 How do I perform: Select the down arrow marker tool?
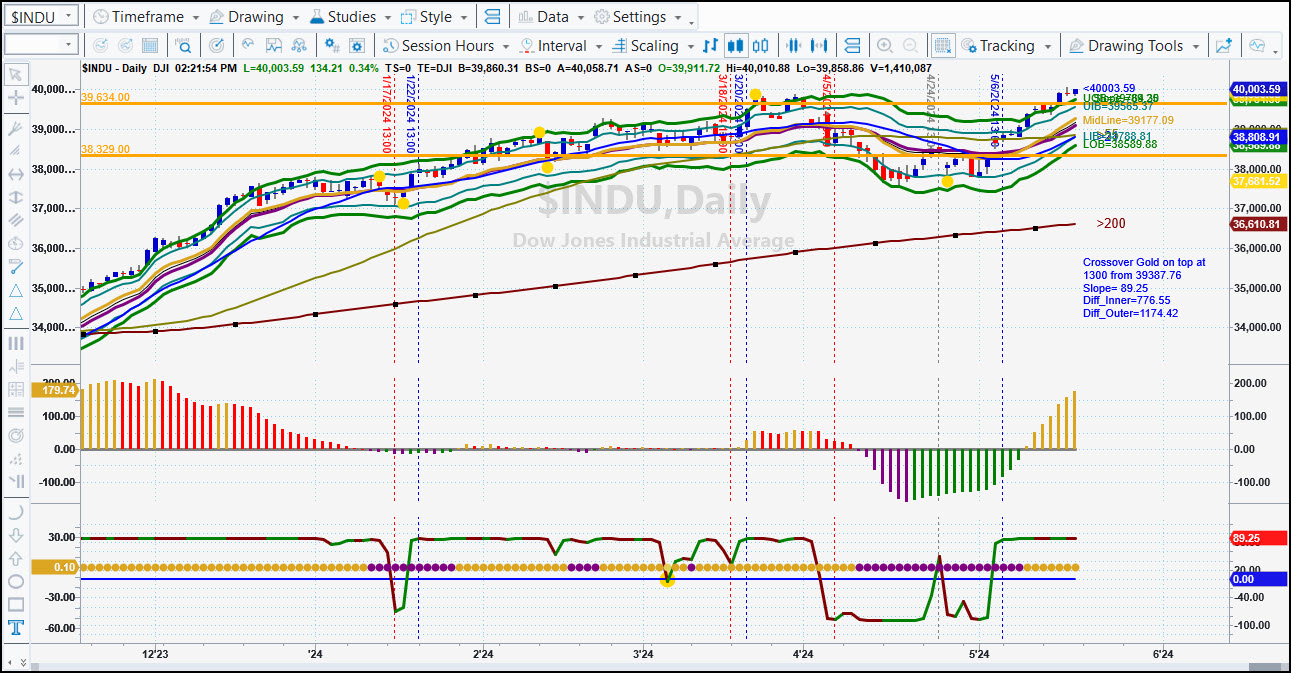point(16,534)
